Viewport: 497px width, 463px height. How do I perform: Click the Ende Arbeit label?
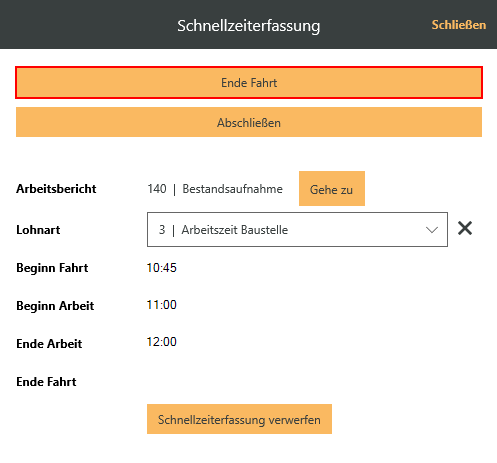49,344
